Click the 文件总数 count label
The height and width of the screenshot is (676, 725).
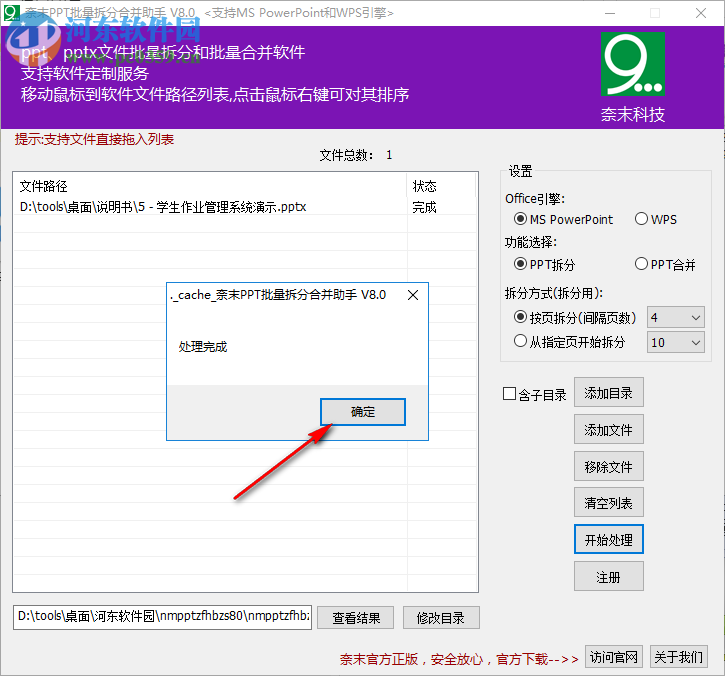(x=356, y=155)
